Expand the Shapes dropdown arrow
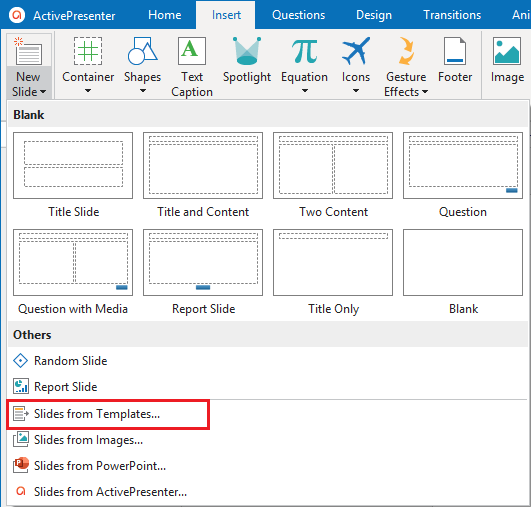The width and height of the screenshot is (531, 507). coord(143,90)
